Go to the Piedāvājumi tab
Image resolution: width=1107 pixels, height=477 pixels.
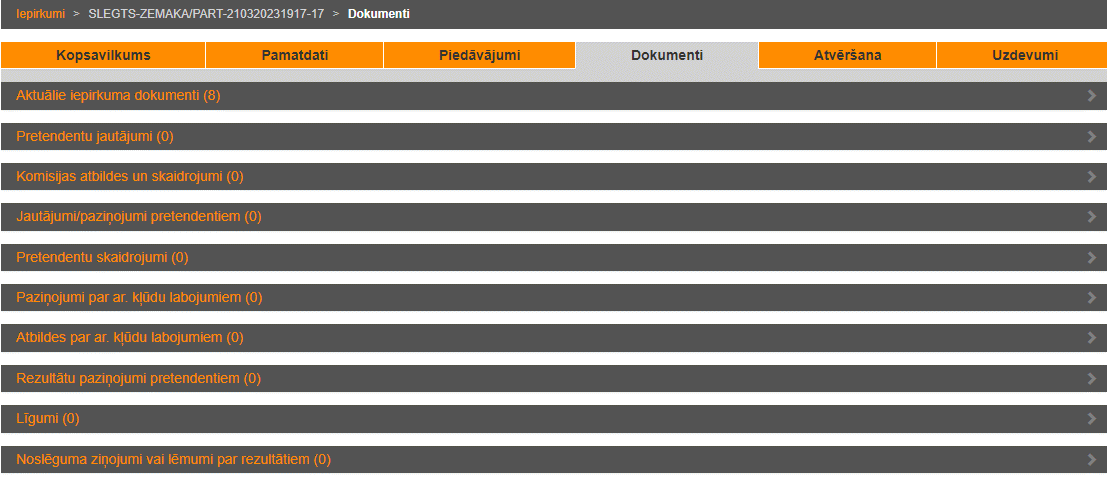click(479, 55)
